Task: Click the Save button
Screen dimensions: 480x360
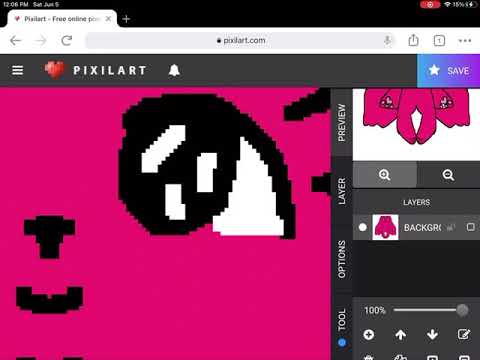Action: [448, 71]
